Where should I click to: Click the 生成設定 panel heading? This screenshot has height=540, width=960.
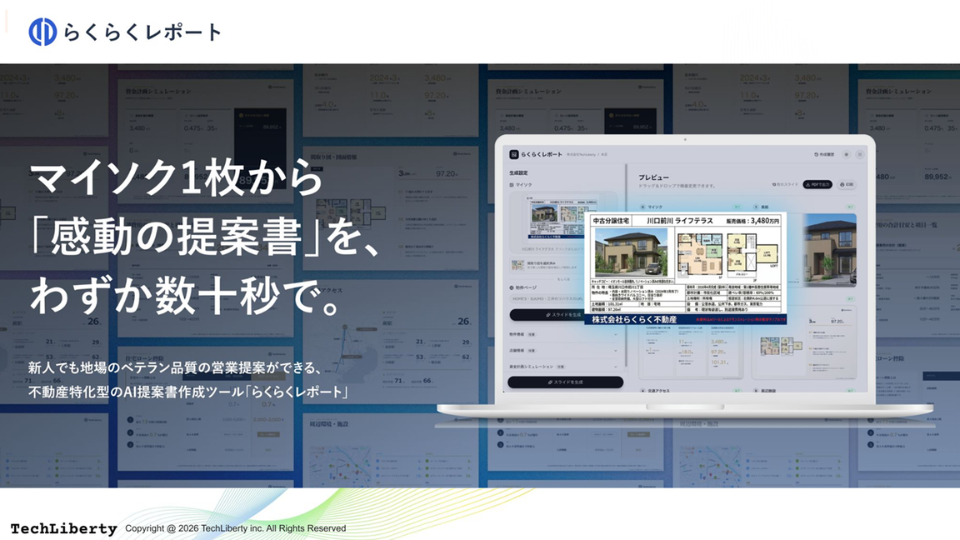pyautogui.click(x=519, y=173)
